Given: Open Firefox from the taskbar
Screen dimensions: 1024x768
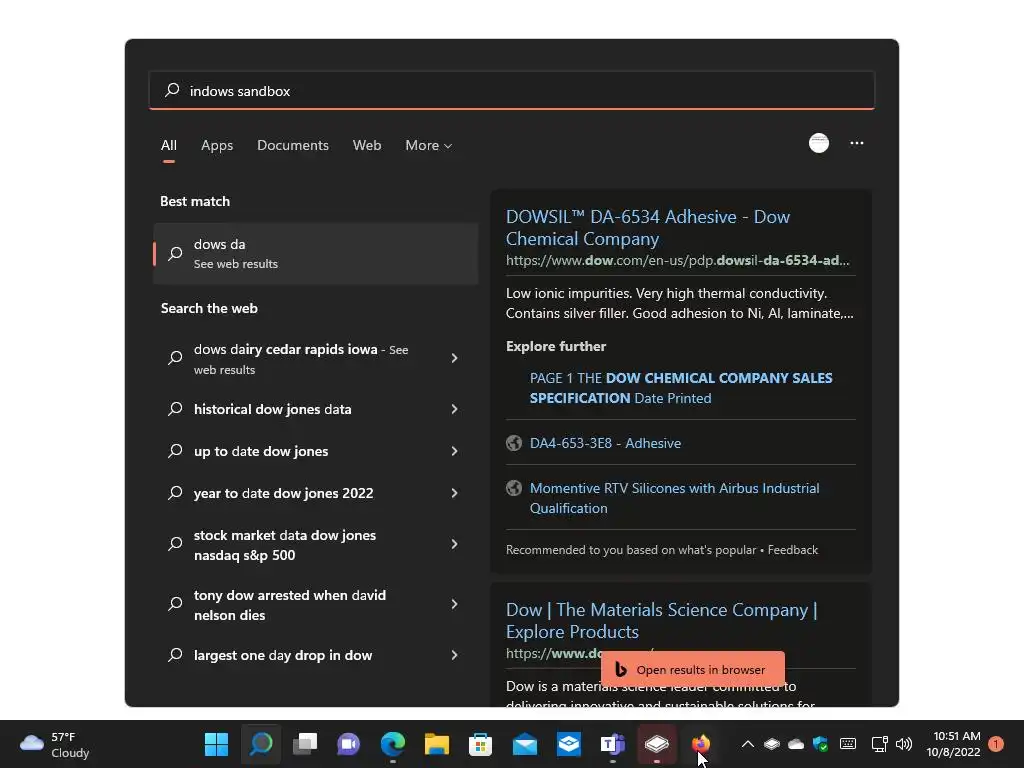Looking at the screenshot, I should tap(701, 743).
